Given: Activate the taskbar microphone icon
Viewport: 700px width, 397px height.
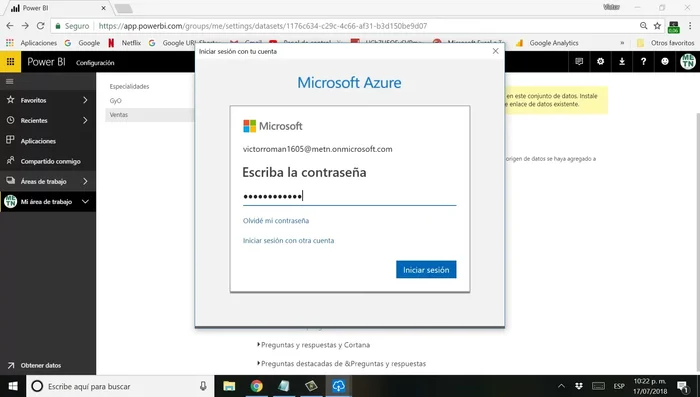Looking at the screenshot, I should click(203, 386).
